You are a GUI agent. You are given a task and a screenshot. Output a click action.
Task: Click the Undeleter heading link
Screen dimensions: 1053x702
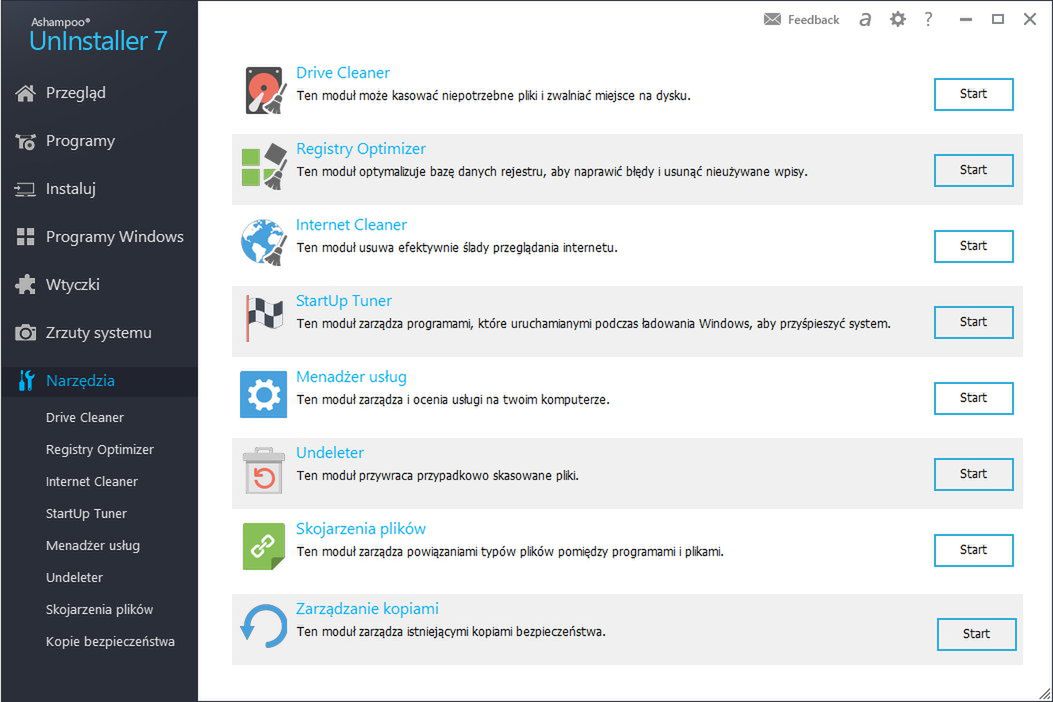[x=330, y=452]
